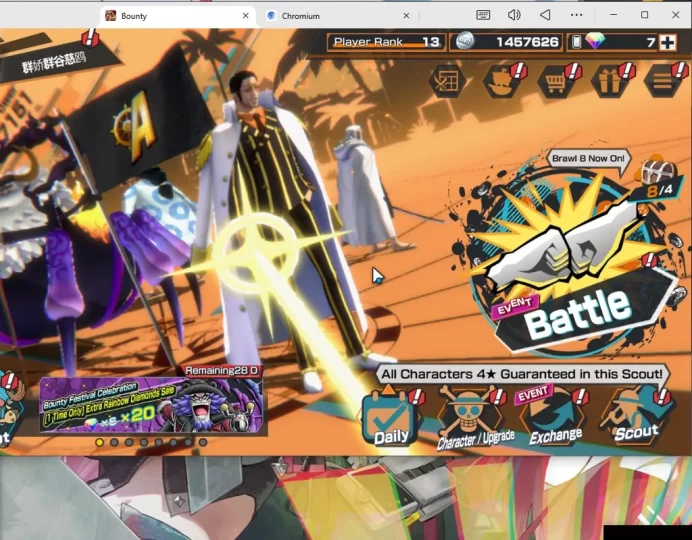Tap the 'Remaining28 D' label
692x540 pixels.
click(222, 371)
